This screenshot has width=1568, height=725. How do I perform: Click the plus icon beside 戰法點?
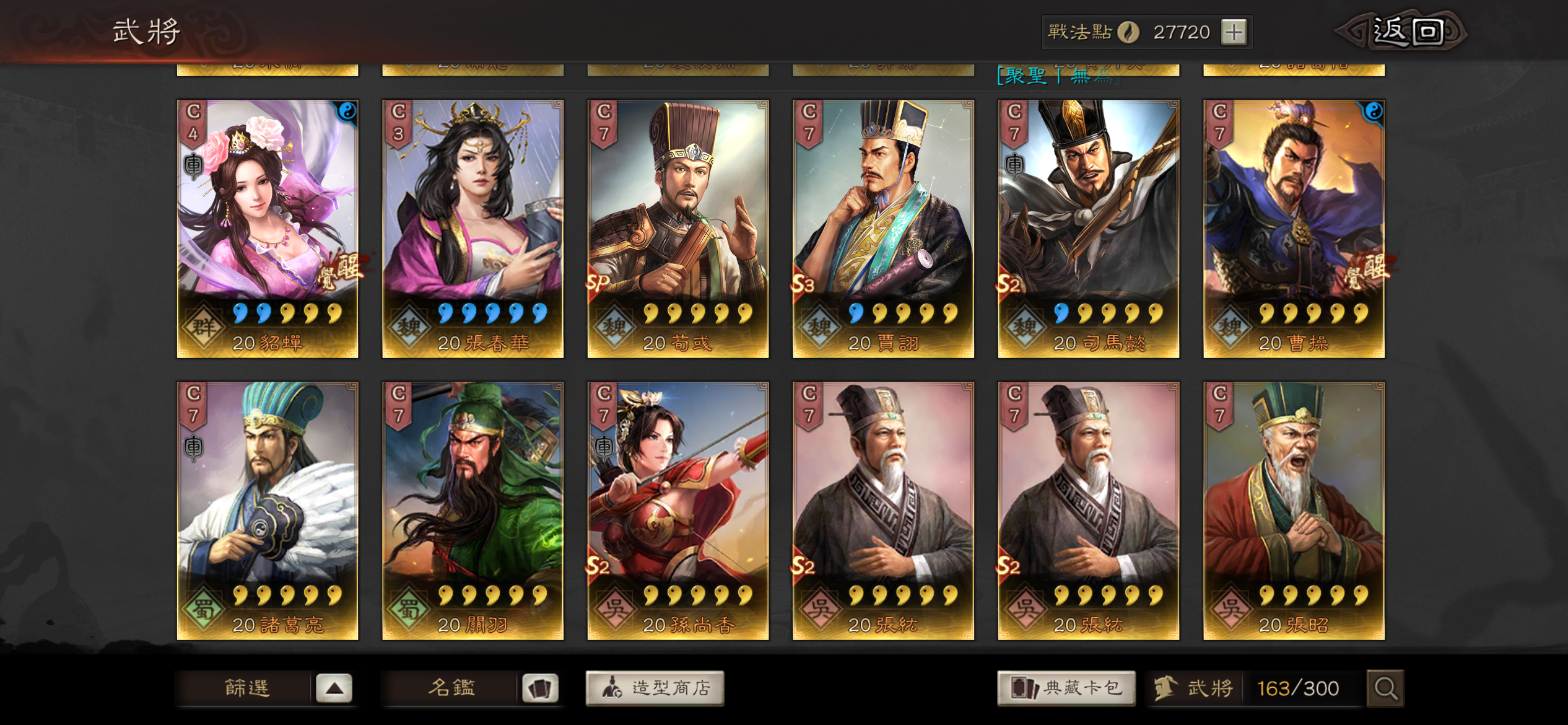coord(1234,32)
